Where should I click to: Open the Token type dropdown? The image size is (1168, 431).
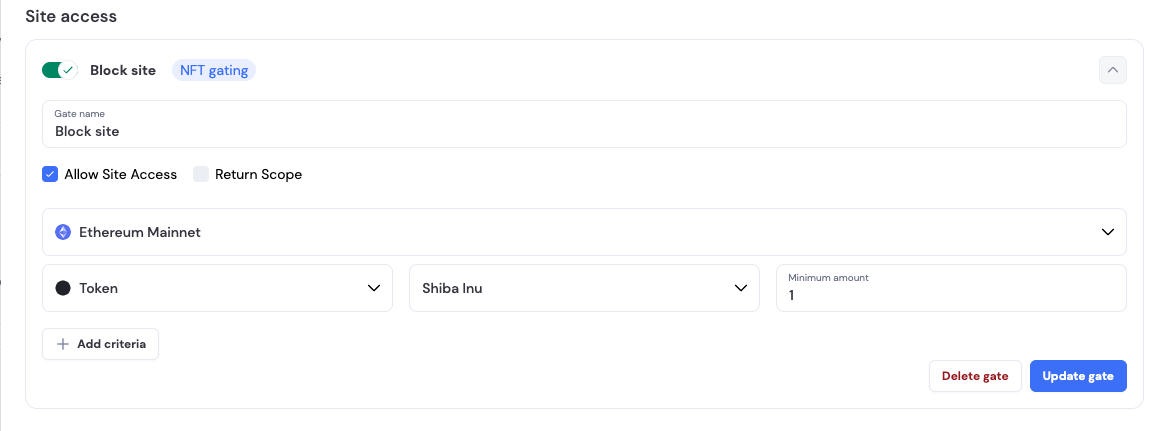(218, 288)
